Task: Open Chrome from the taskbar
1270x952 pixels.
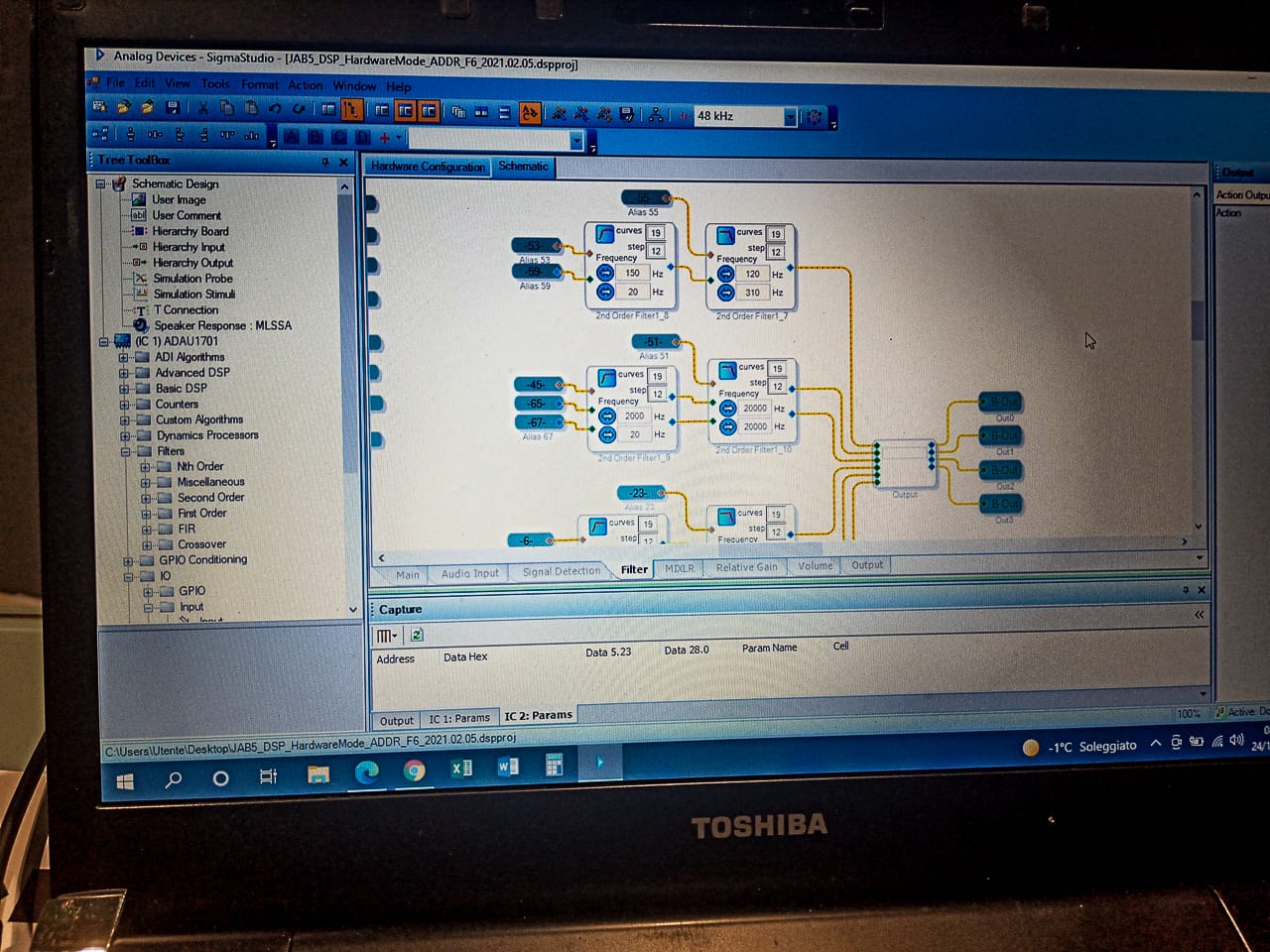Action: click(414, 771)
